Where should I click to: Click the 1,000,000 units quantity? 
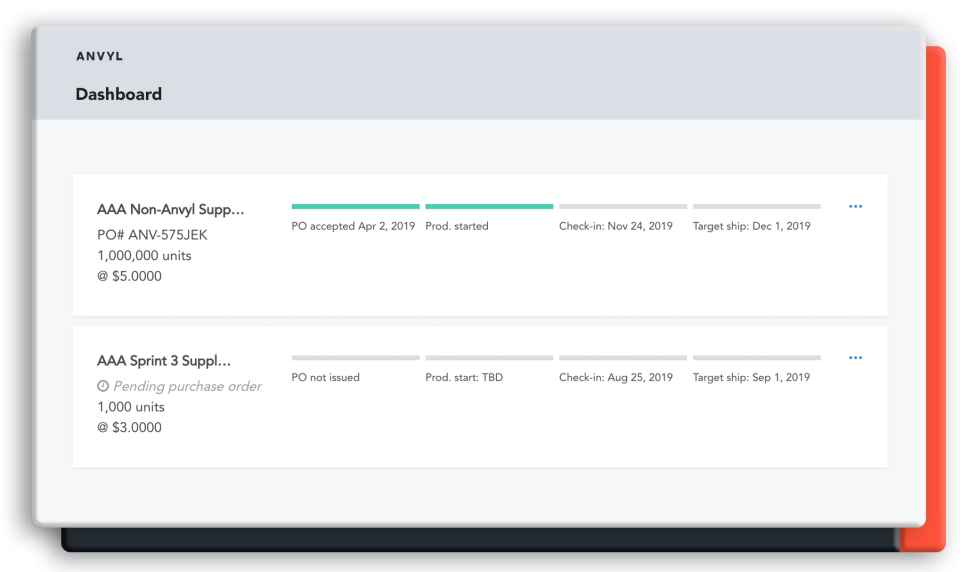click(144, 256)
